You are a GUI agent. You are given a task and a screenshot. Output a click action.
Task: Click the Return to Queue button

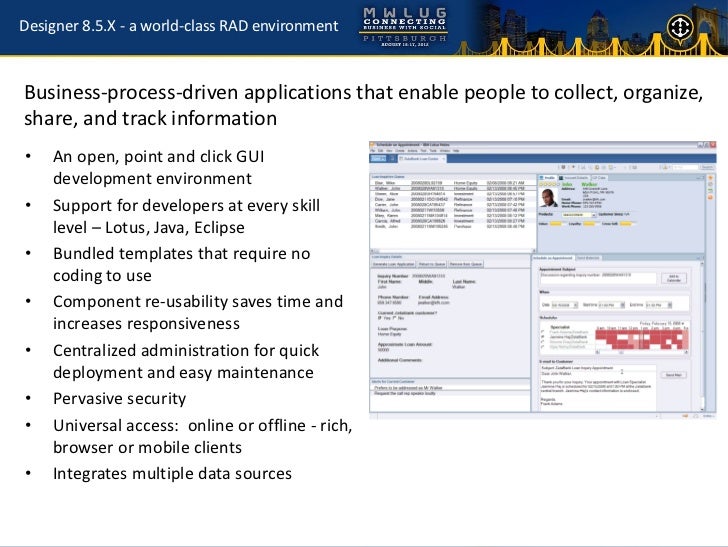pyautogui.click(x=432, y=264)
